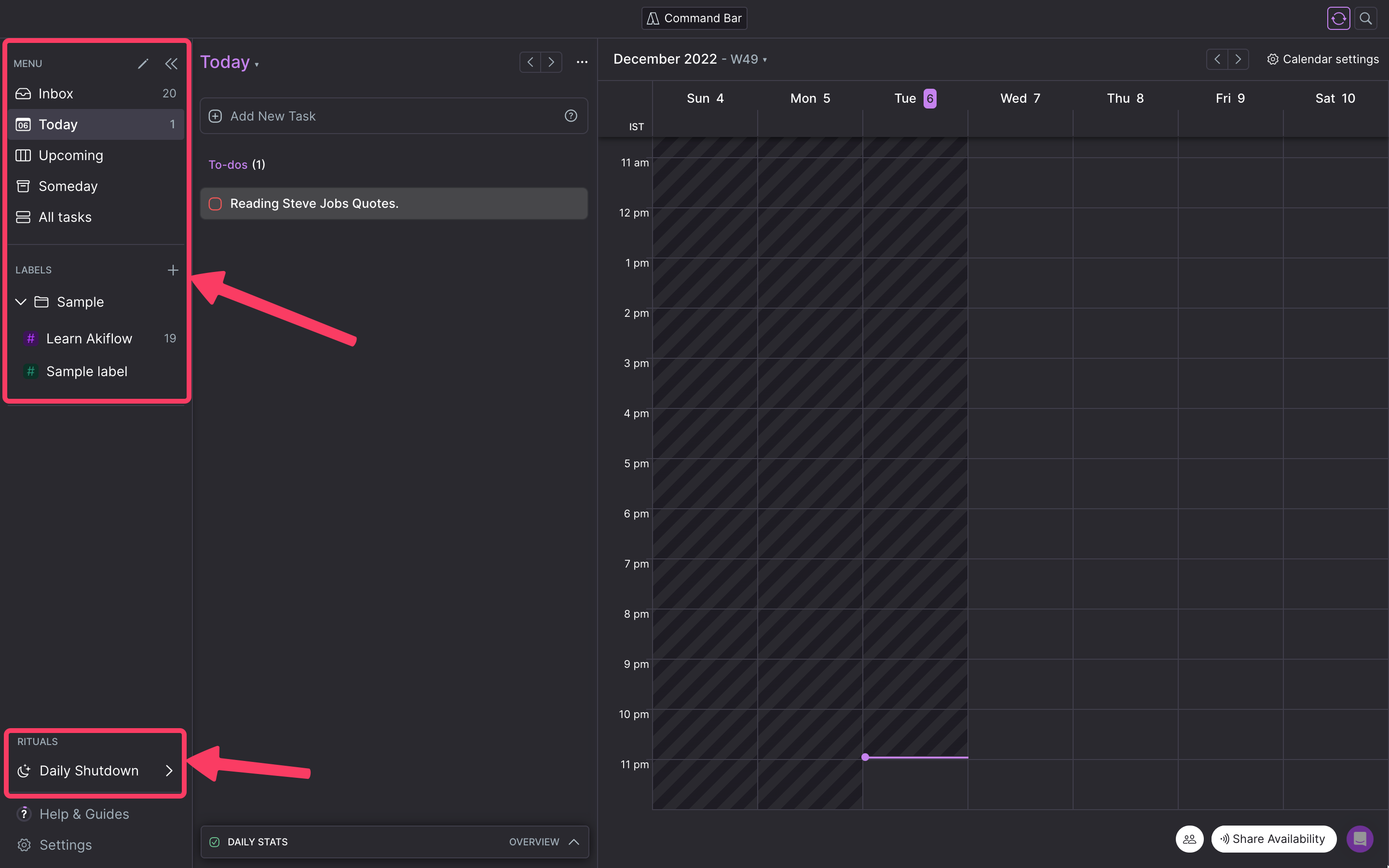Open the Inbox menu item
Viewport: 1389px width, 868px height.
pos(55,94)
